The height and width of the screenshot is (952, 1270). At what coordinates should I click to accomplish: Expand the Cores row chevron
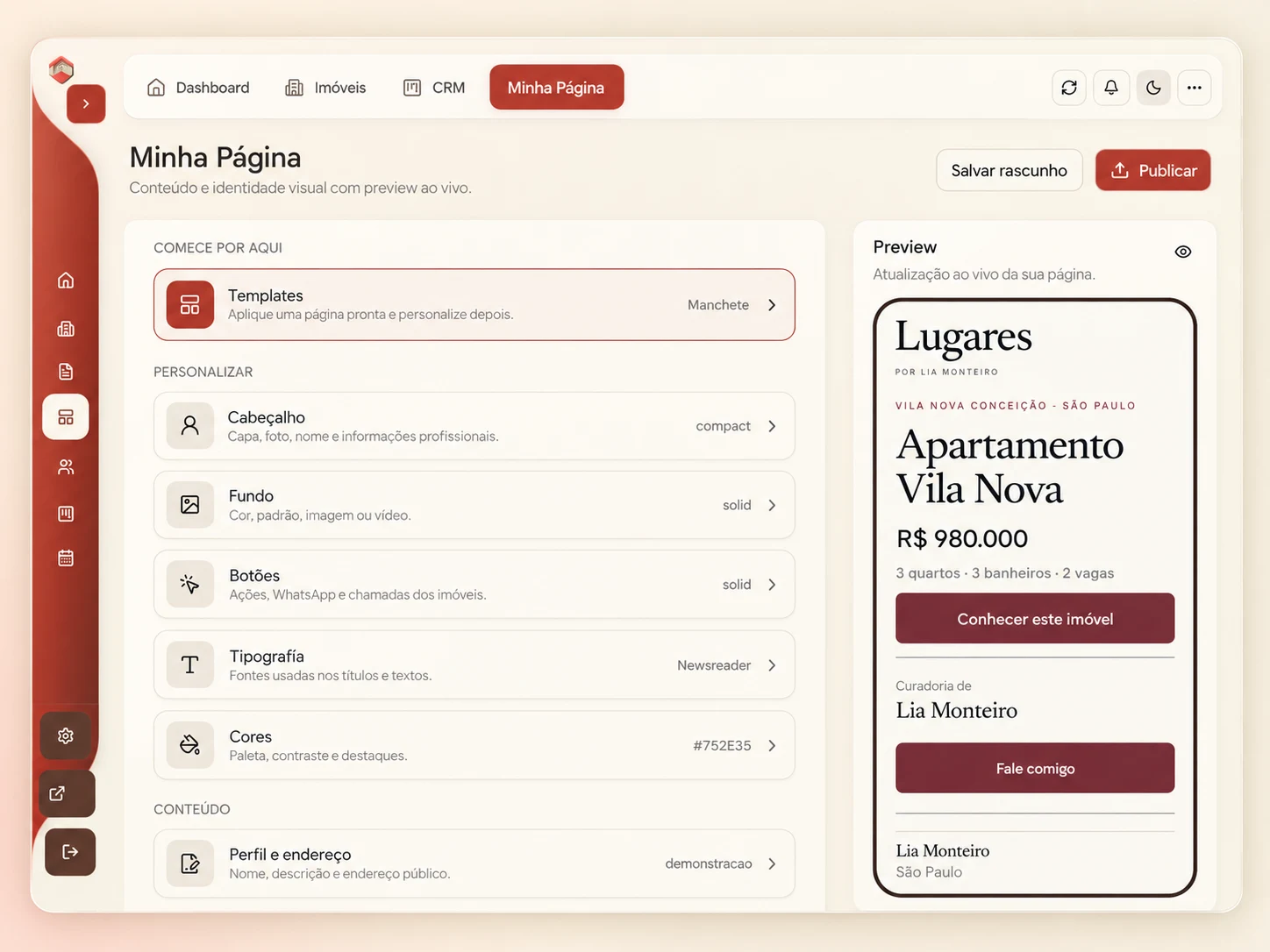click(x=772, y=746)
